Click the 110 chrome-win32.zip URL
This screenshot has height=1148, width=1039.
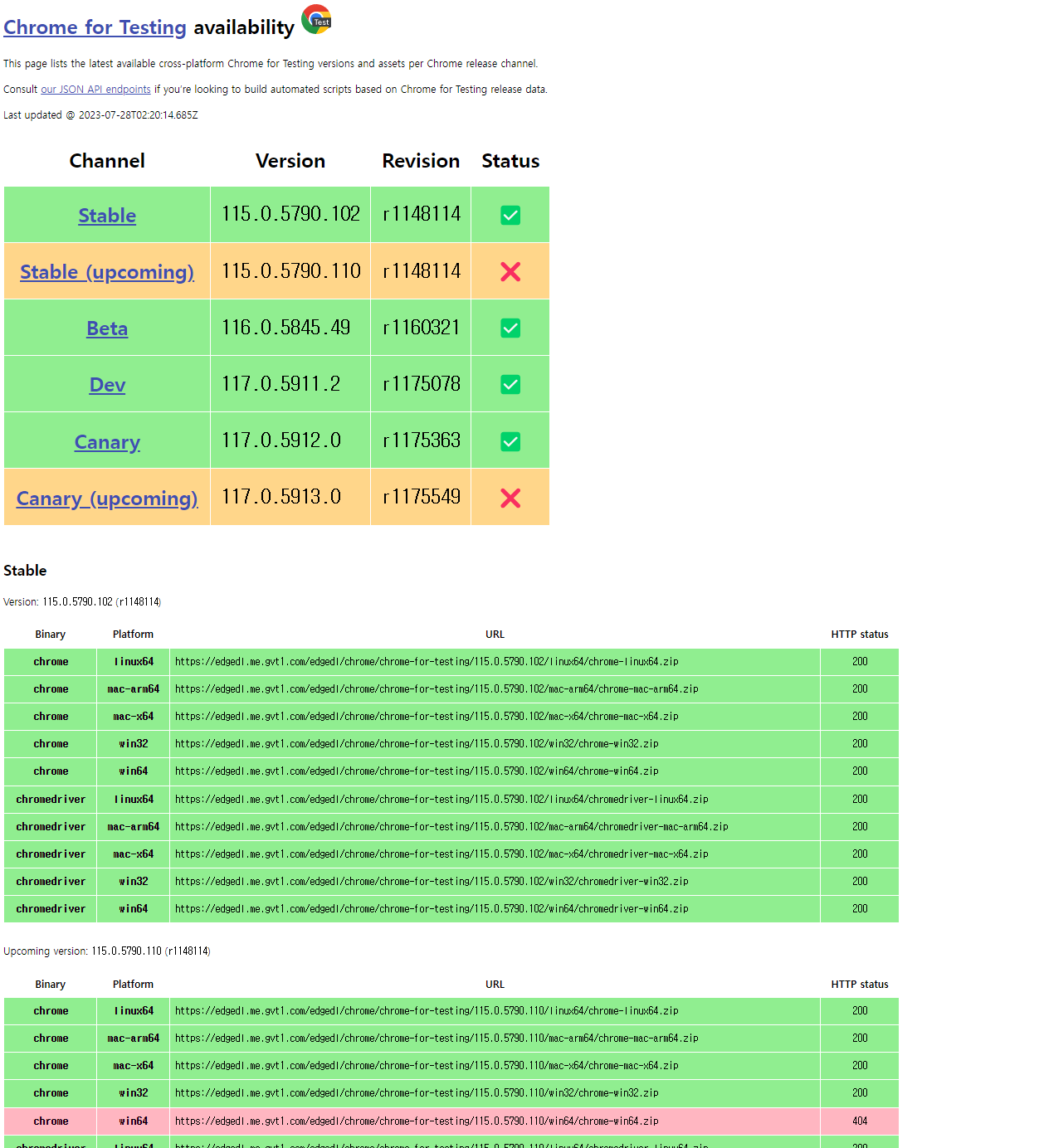417,1093
